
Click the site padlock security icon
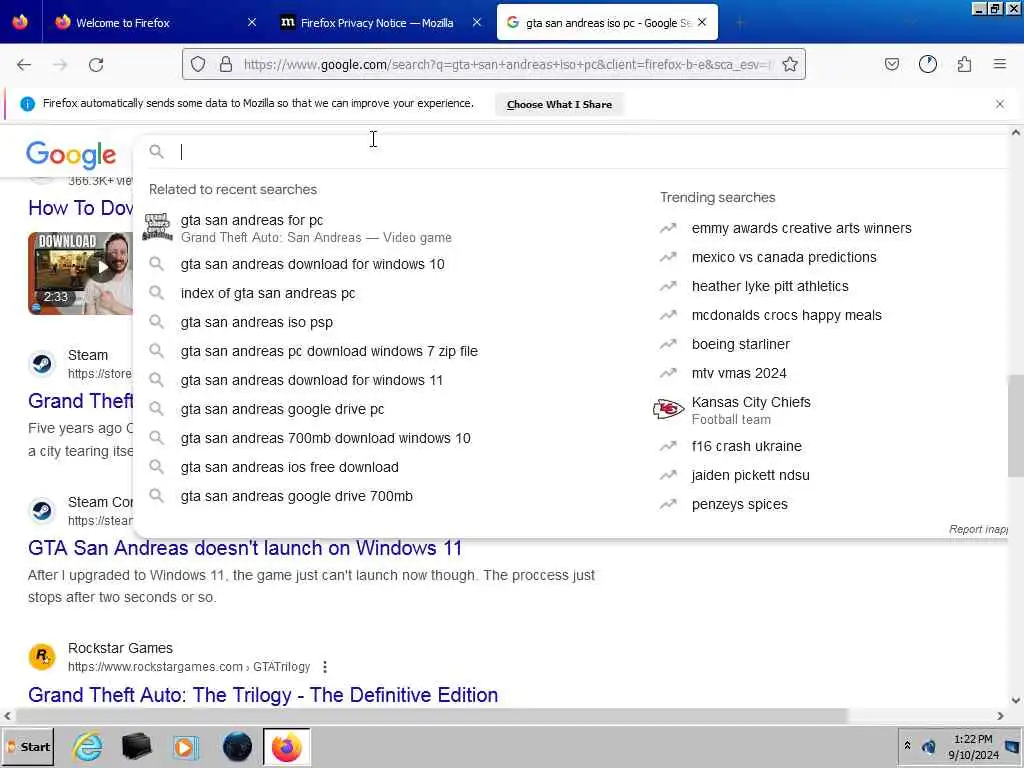click(x=225, y=64)
